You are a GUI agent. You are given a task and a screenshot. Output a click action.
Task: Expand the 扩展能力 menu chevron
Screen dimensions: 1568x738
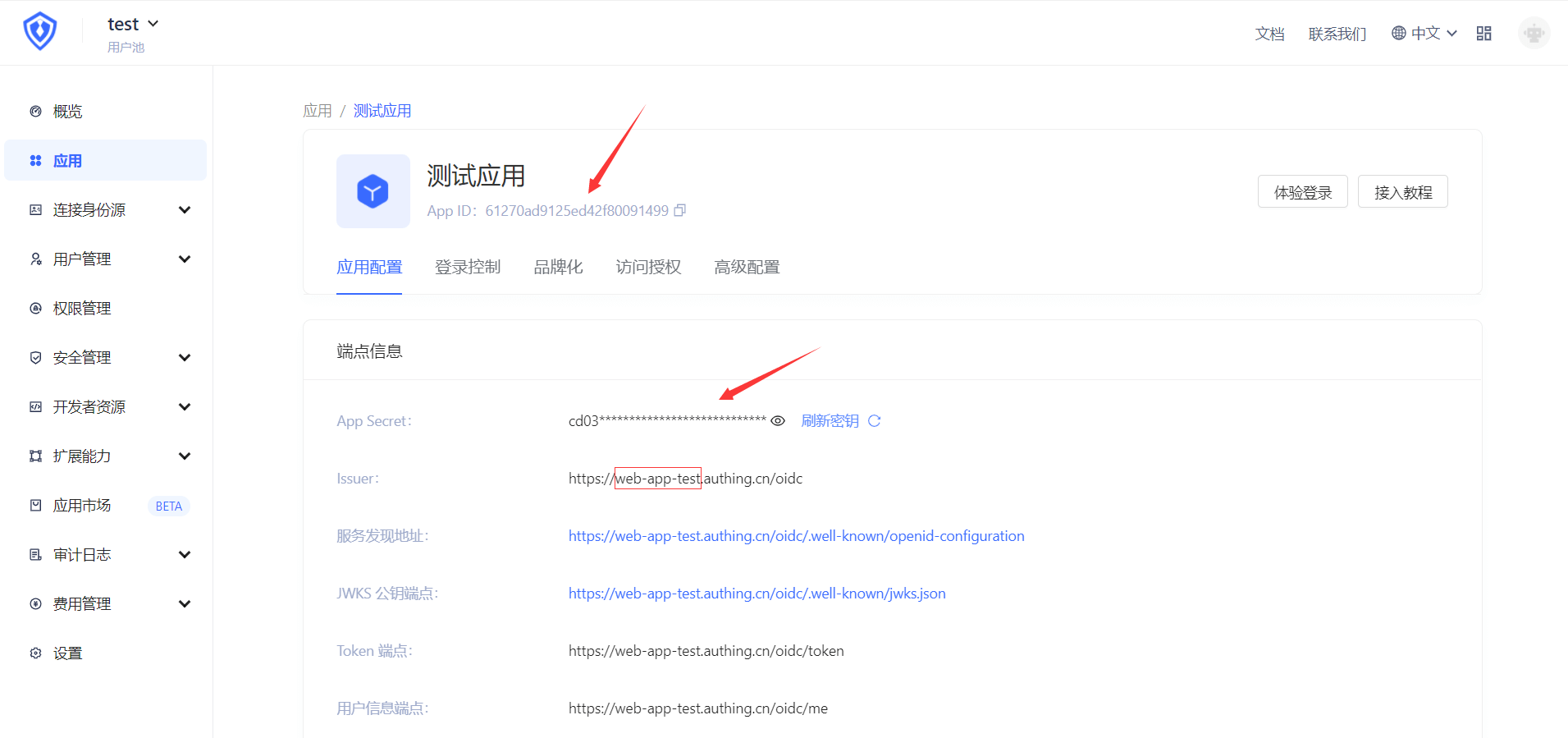tap(185, 456)
